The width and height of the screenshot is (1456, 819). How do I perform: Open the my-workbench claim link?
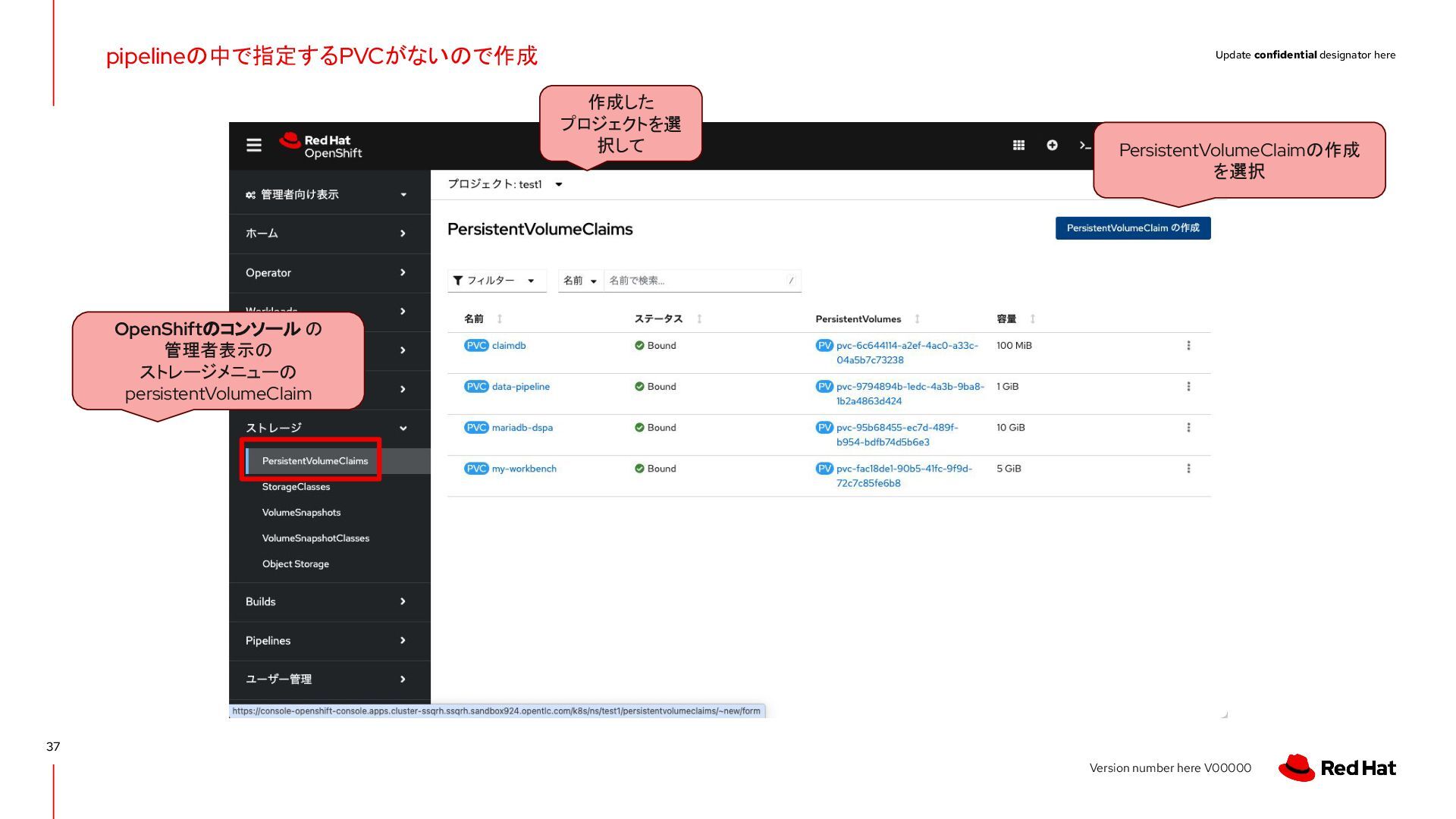pos(524,469)
